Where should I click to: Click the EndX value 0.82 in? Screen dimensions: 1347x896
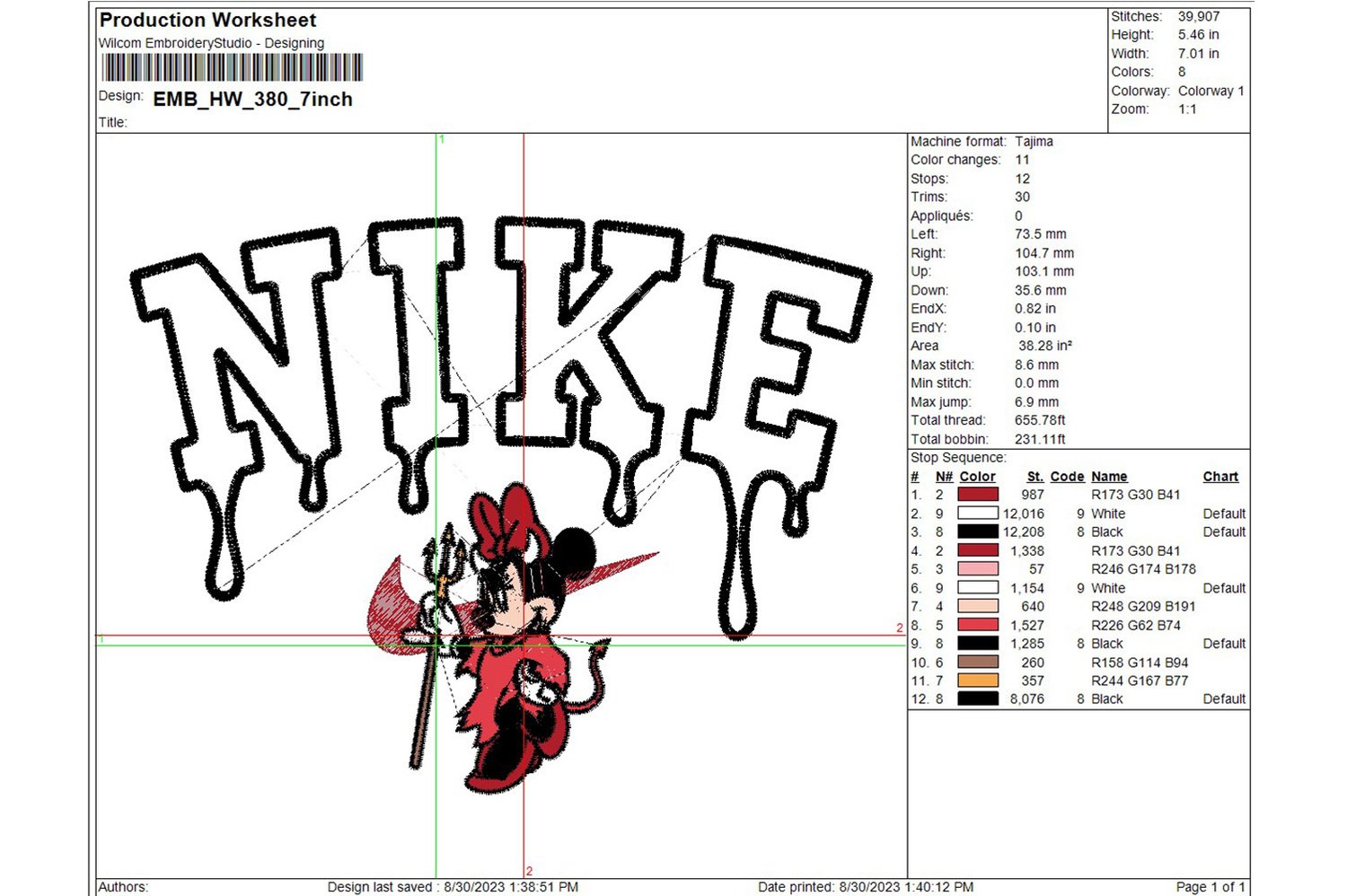1035,309
